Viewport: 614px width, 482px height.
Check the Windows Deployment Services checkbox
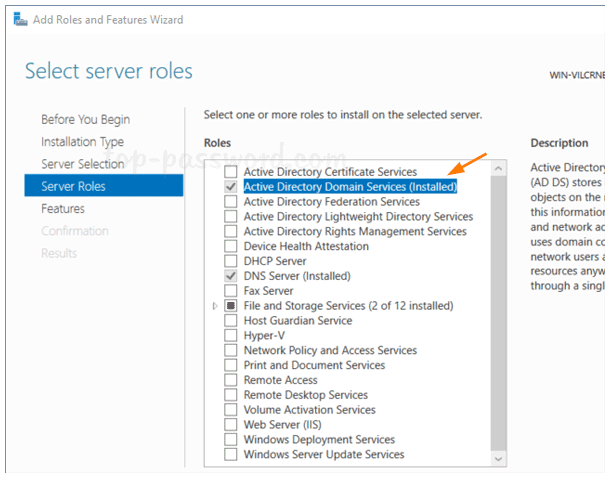pyautogui.click(x=231, y=440)
